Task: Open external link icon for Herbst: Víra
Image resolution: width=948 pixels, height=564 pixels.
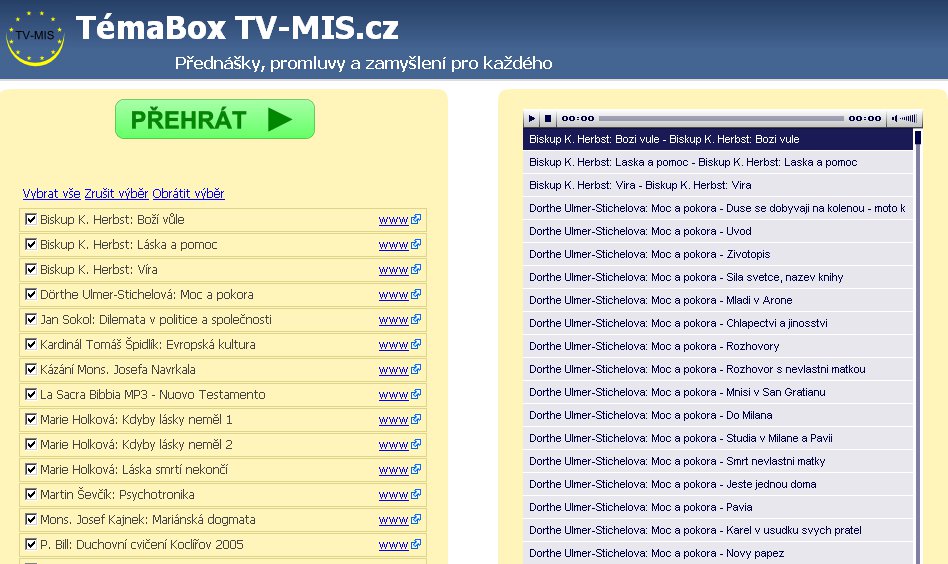Action: (x=416, y=270)
